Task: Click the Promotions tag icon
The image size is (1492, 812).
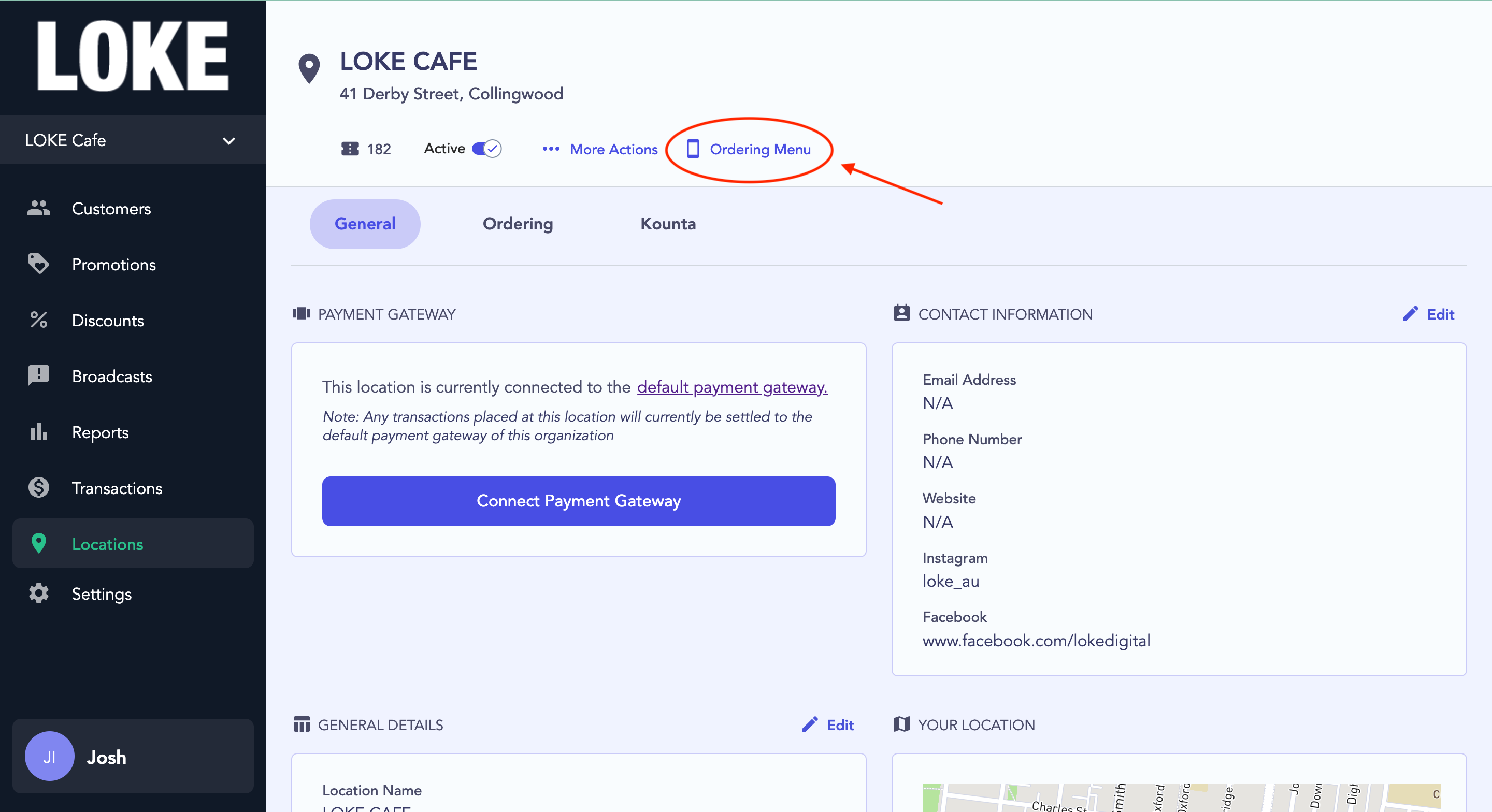Action: (x=39, y=264)
